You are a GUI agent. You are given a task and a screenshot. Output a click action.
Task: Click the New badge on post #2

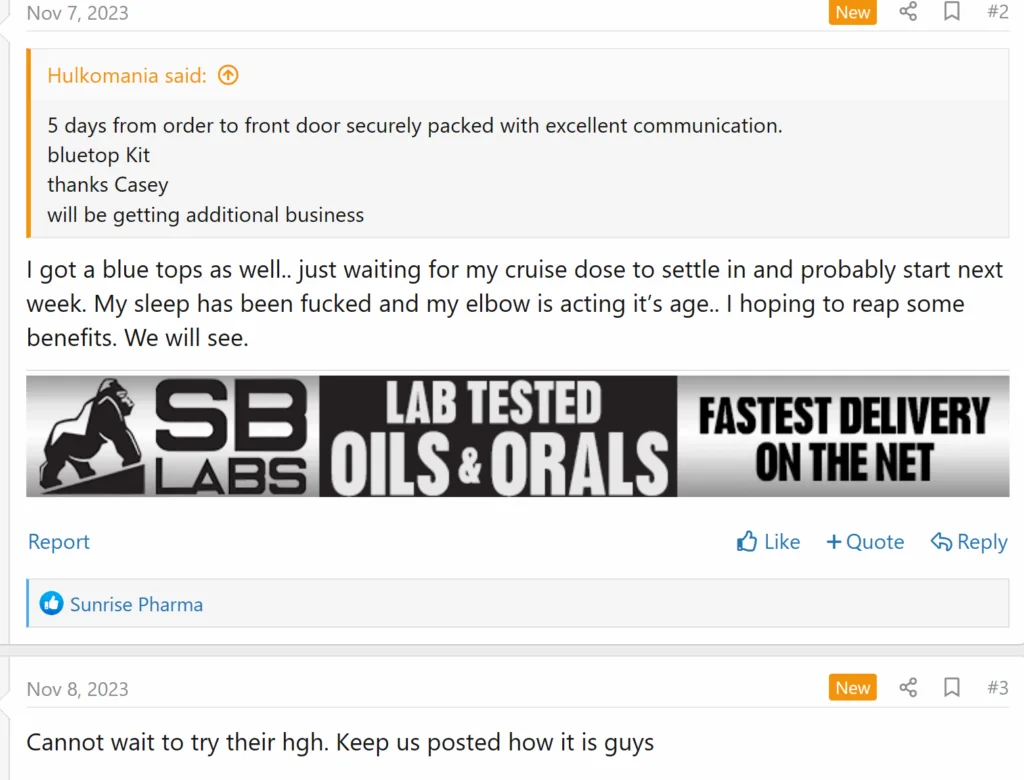853,12
